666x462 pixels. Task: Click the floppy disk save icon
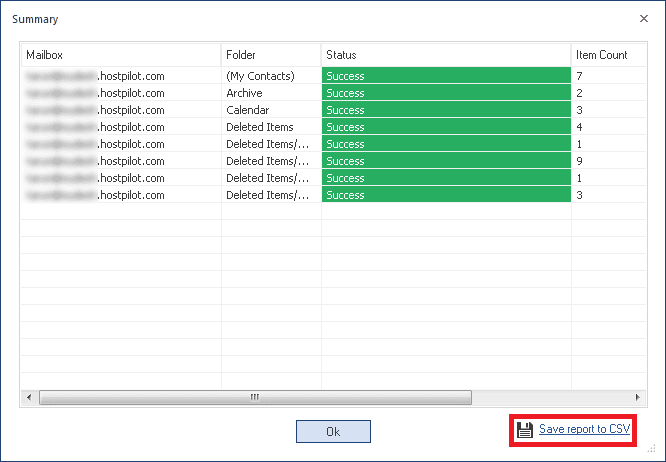pos(525,429)
